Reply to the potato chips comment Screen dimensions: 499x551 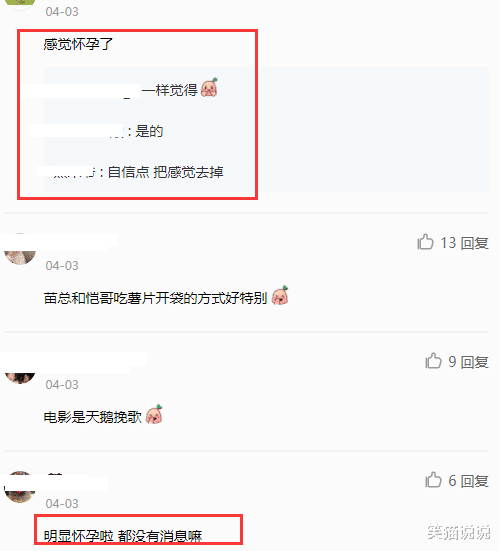(x=475, y=243)
